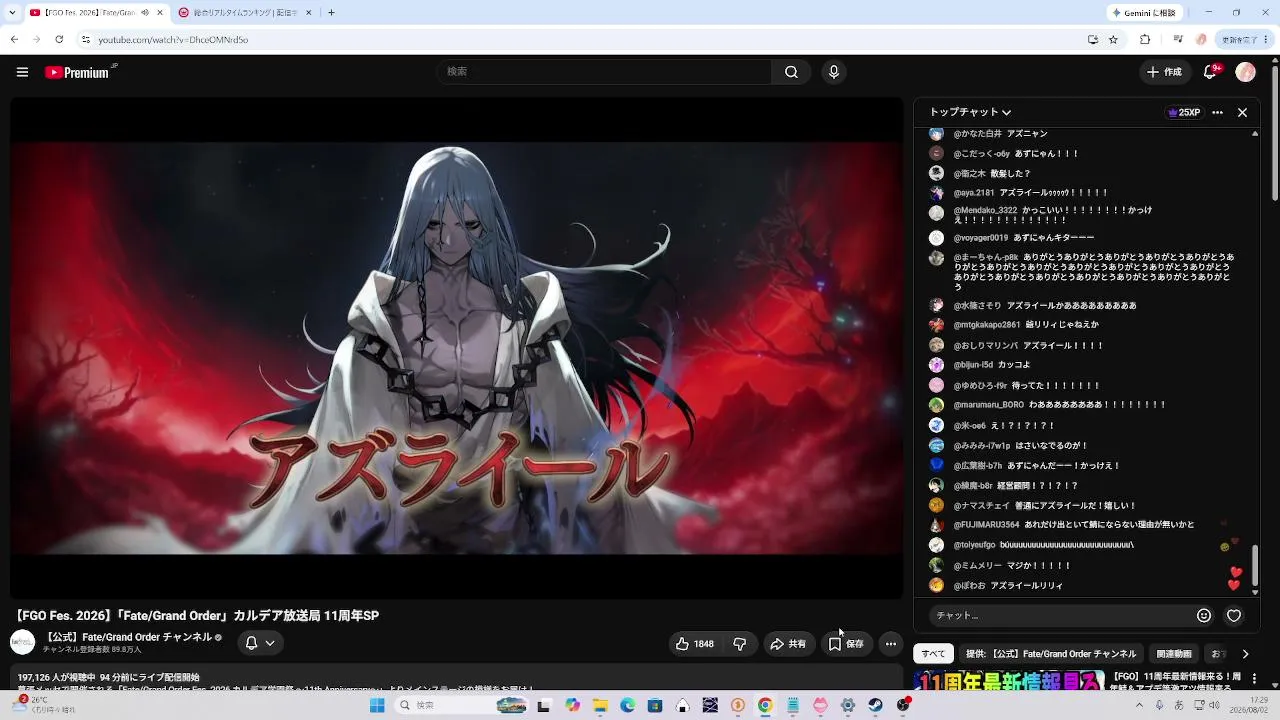Start voice search with microphone
The image size is (1280, 720).
834,72
